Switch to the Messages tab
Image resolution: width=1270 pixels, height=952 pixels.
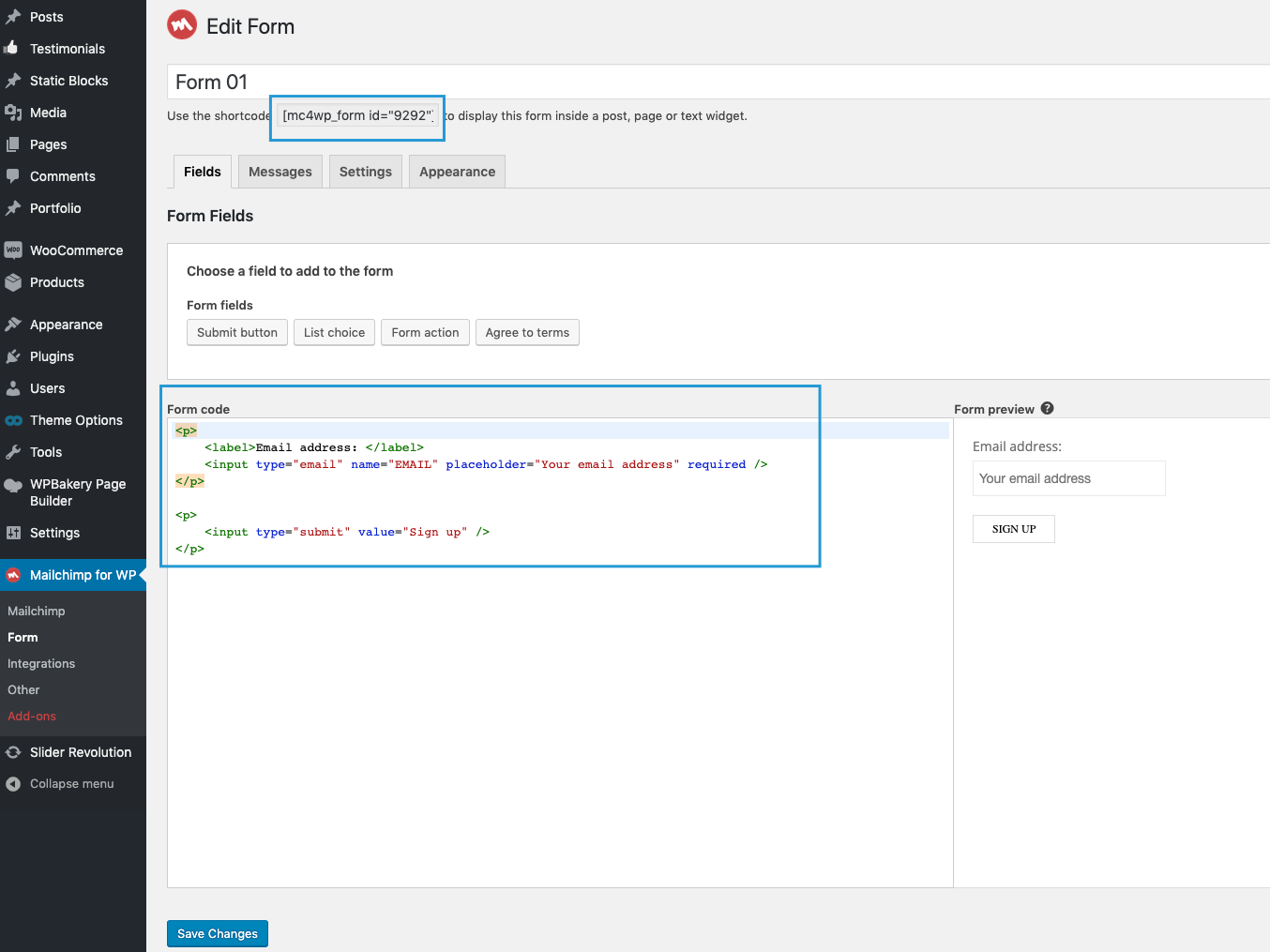(x=280, y=172)
